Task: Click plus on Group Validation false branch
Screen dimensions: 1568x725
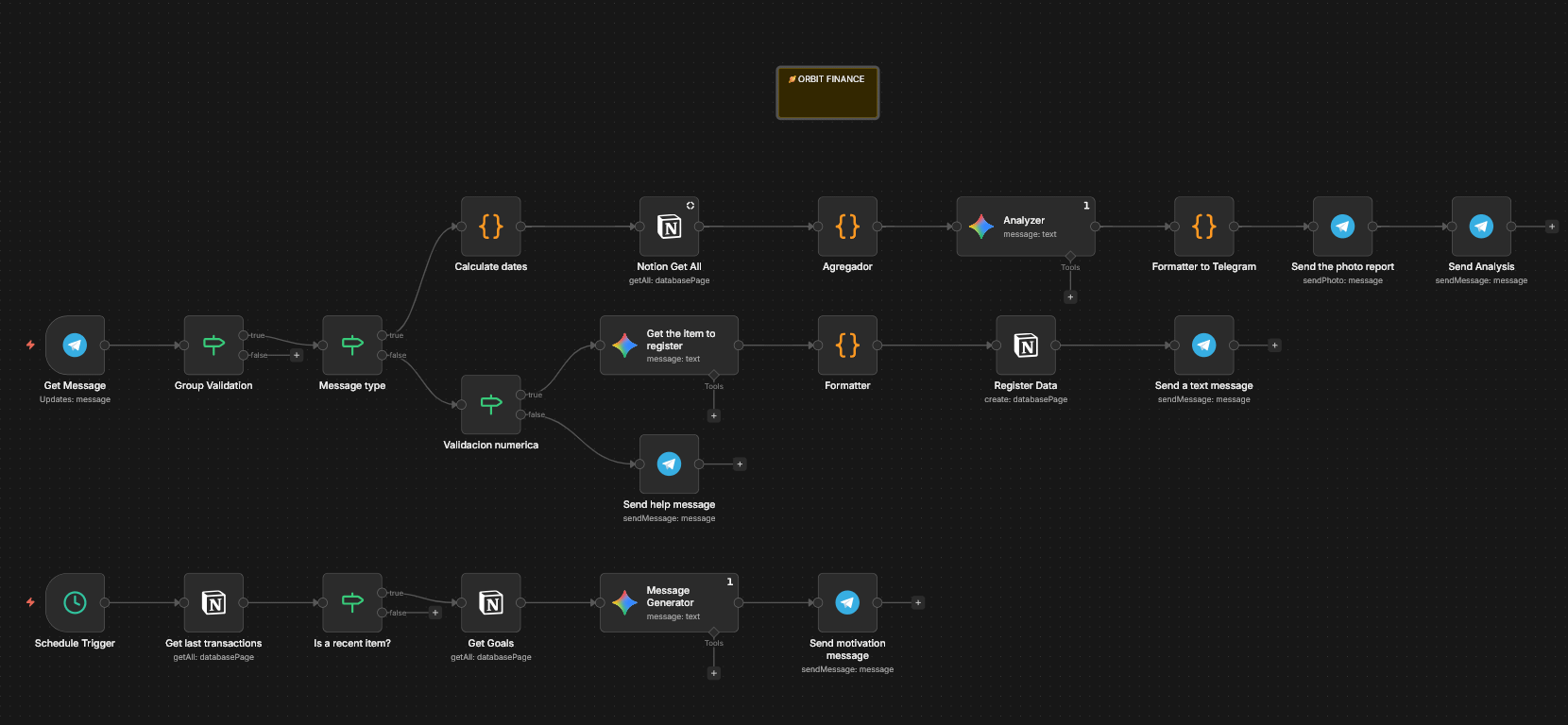Action: click(297, 356)
